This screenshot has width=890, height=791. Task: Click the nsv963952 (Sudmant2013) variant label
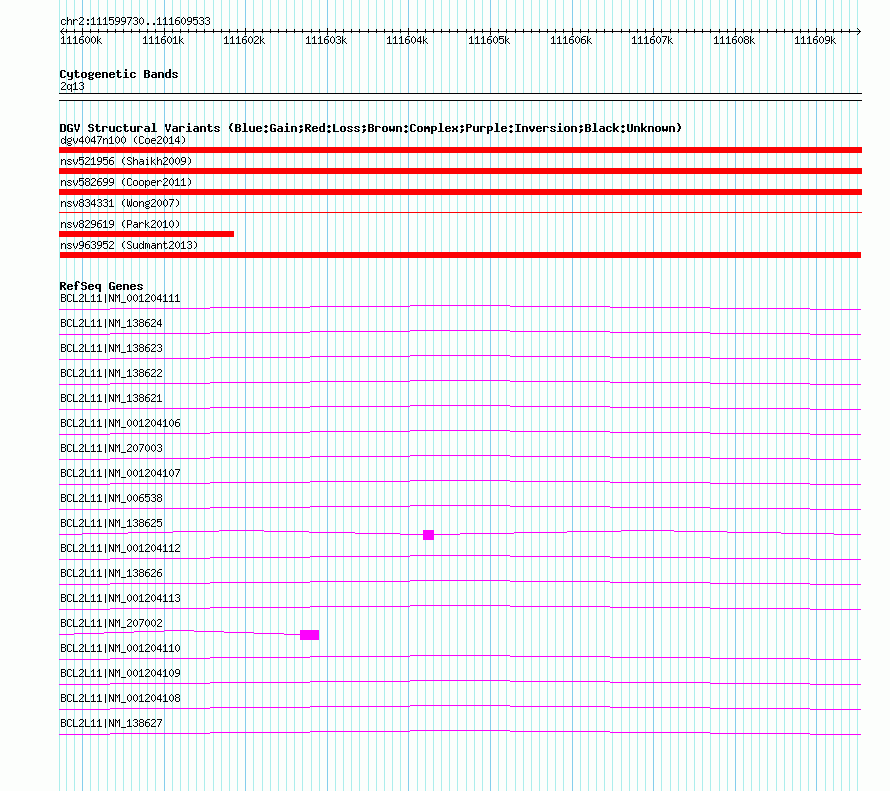click(129, 245)
